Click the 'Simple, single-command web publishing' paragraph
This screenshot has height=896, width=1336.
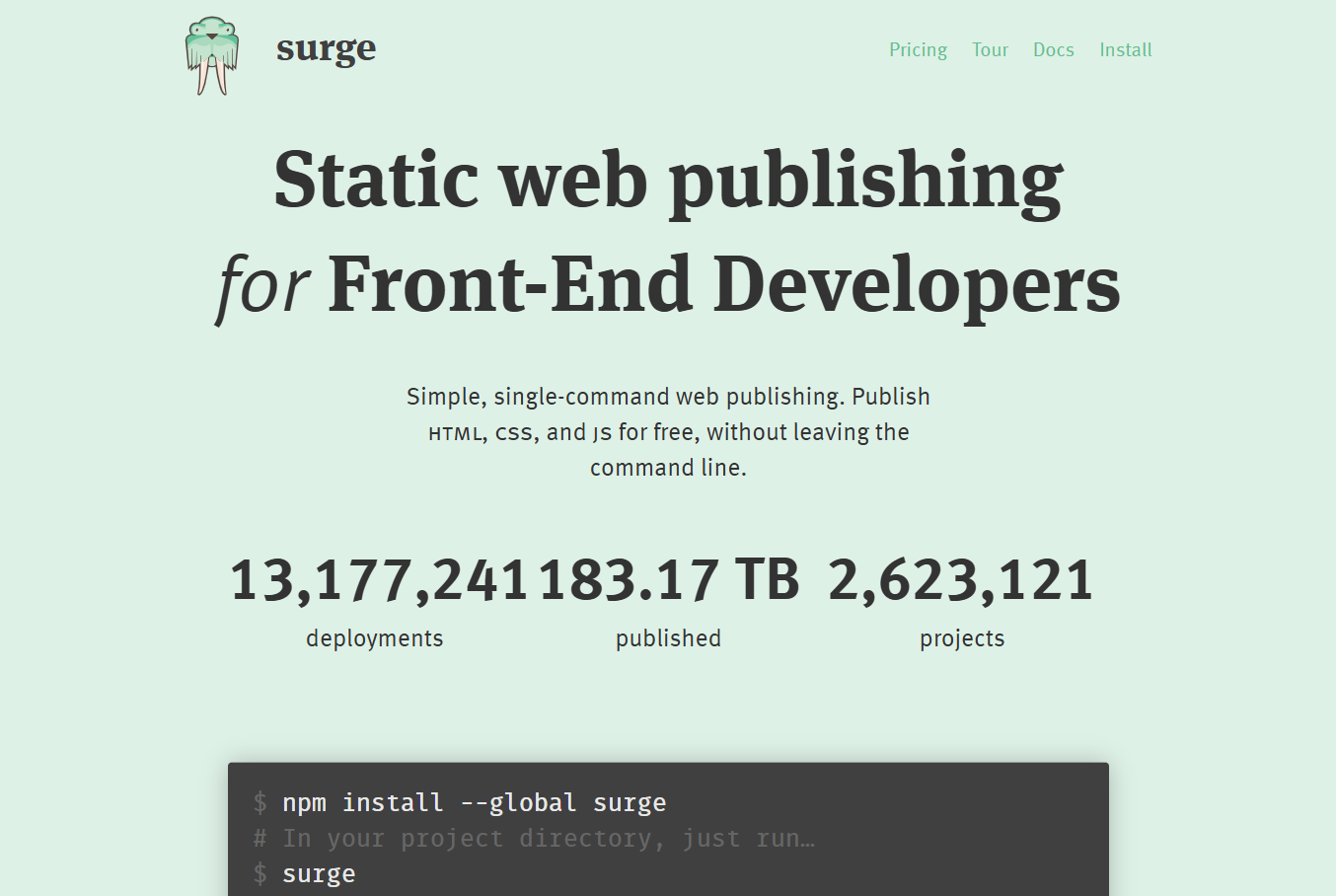click(668, 432)
